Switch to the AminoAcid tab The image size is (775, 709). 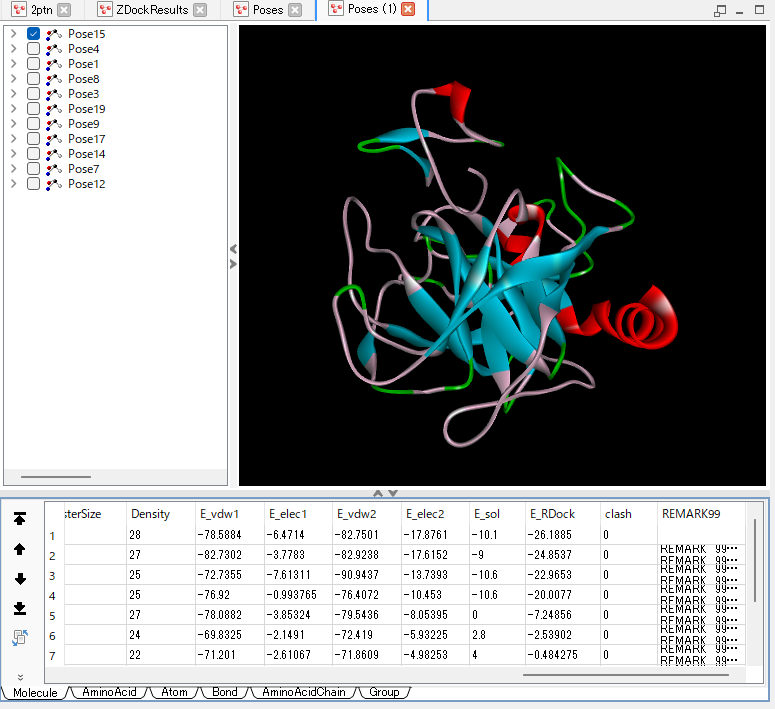pos(109,692)
